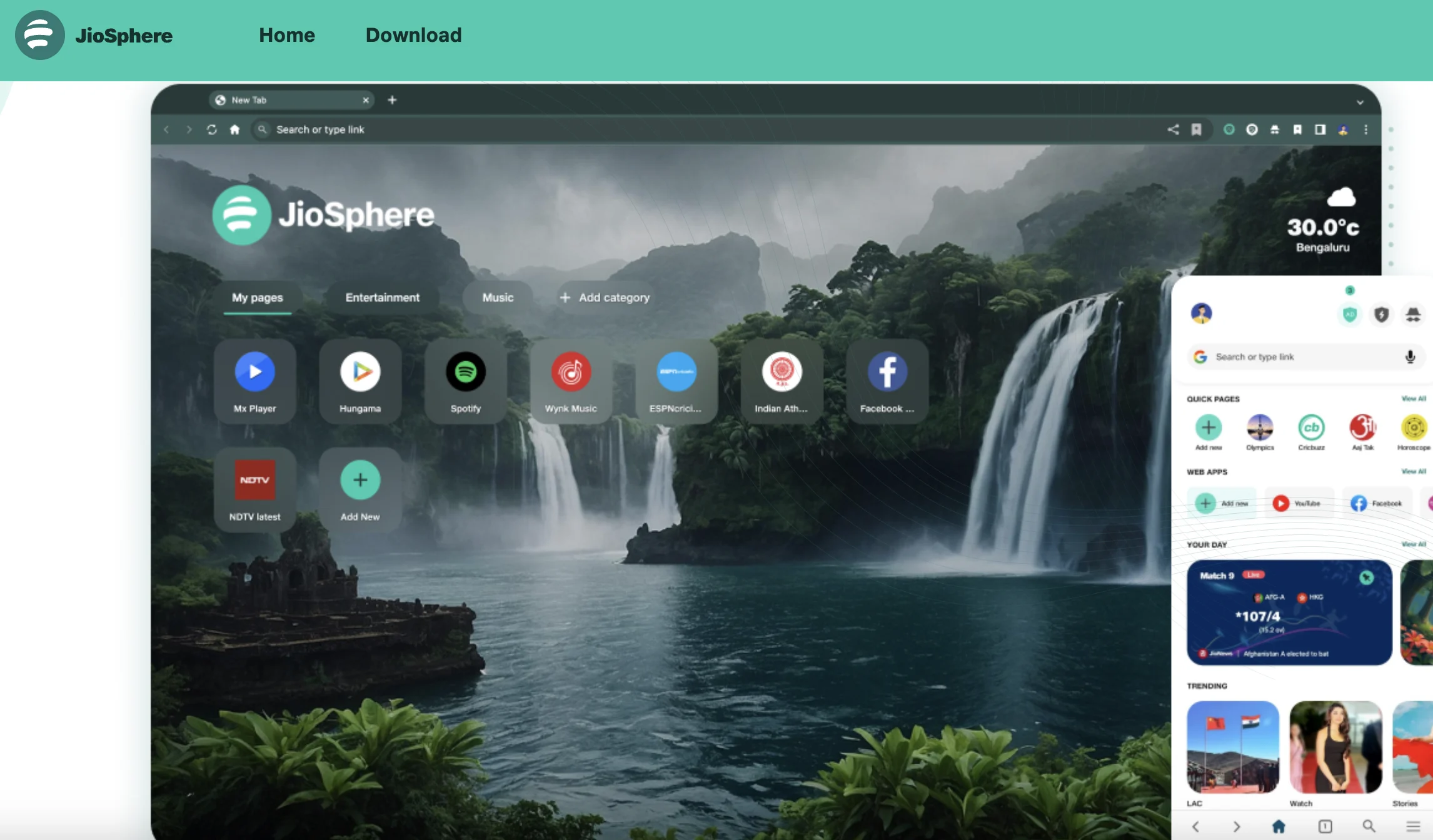Image resolution: width=1433 pixels, height=840 pixels.
Task: Toggle the side panel icon in the toolbar
Action: 1320,129
